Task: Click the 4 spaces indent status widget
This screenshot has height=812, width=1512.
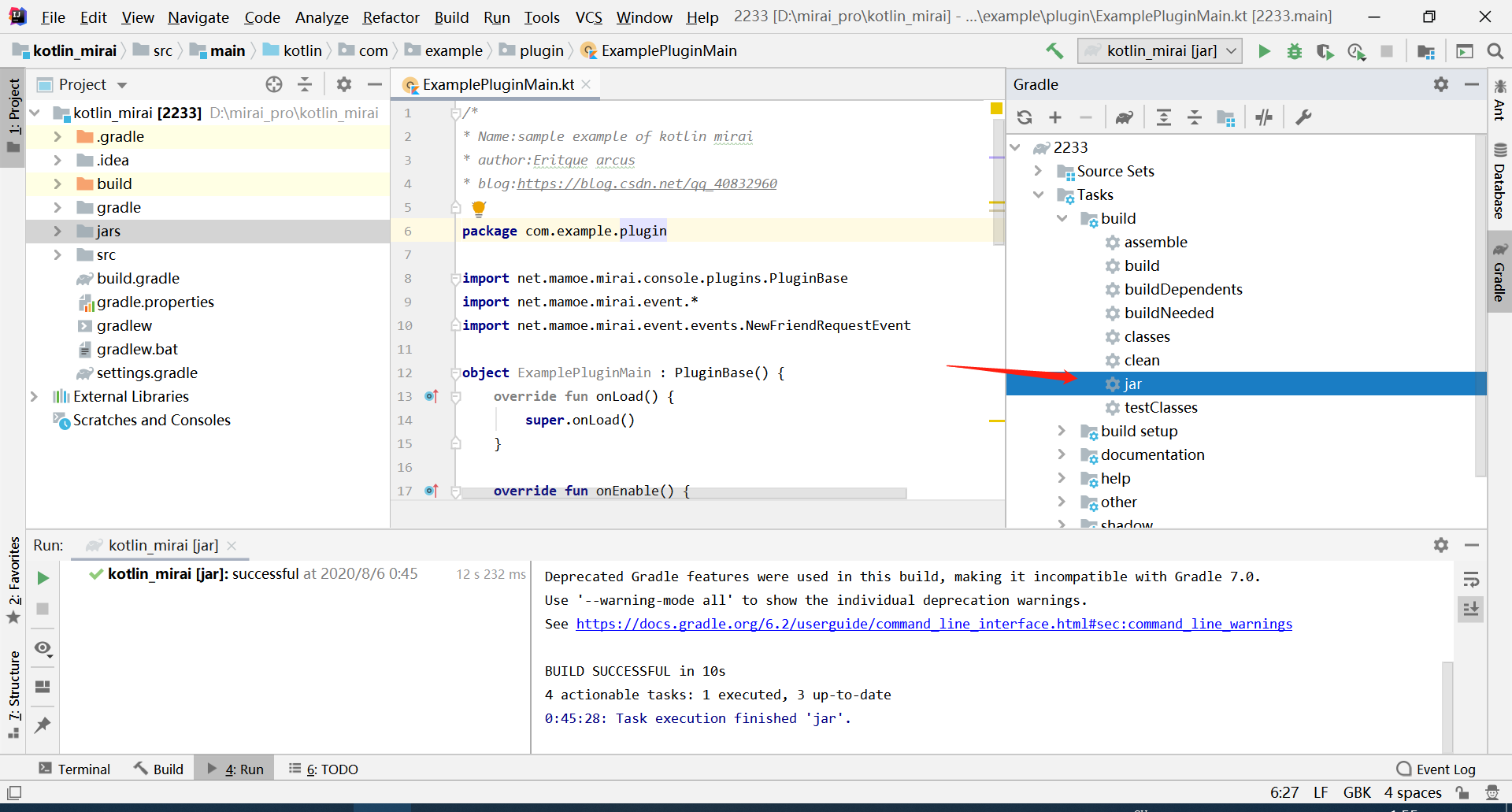Action: (1413, 792)
